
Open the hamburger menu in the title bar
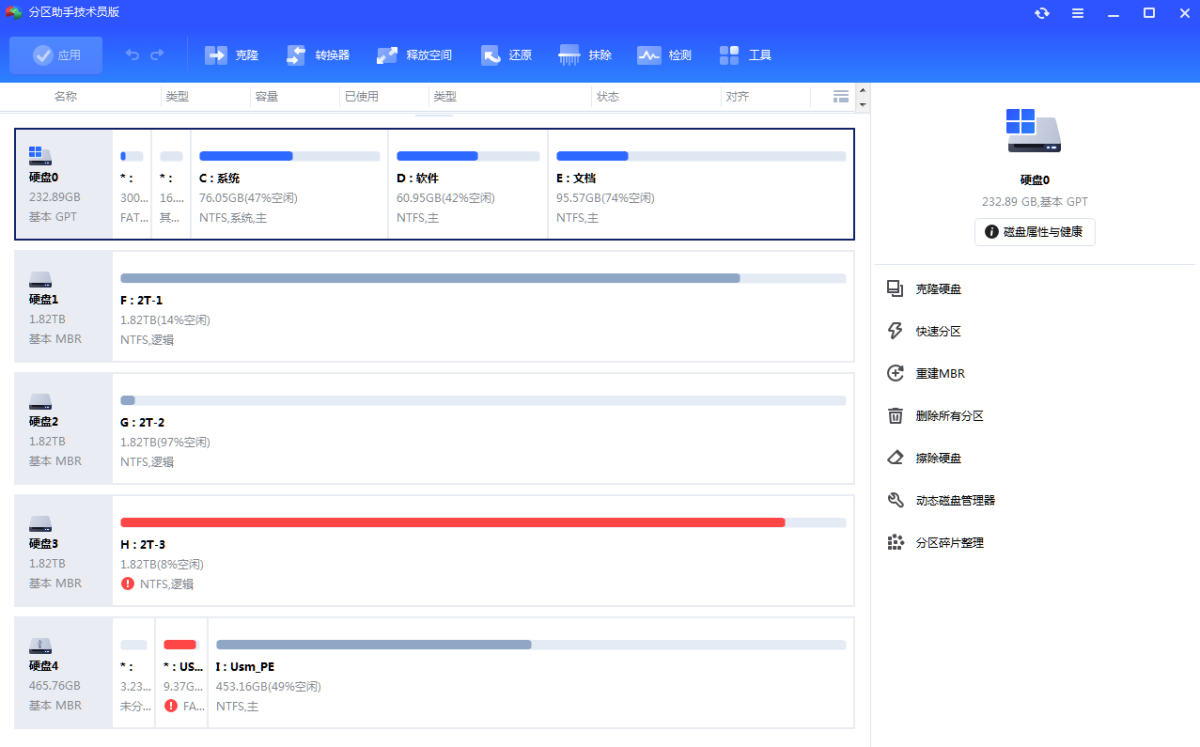[x=1077, y=13]
